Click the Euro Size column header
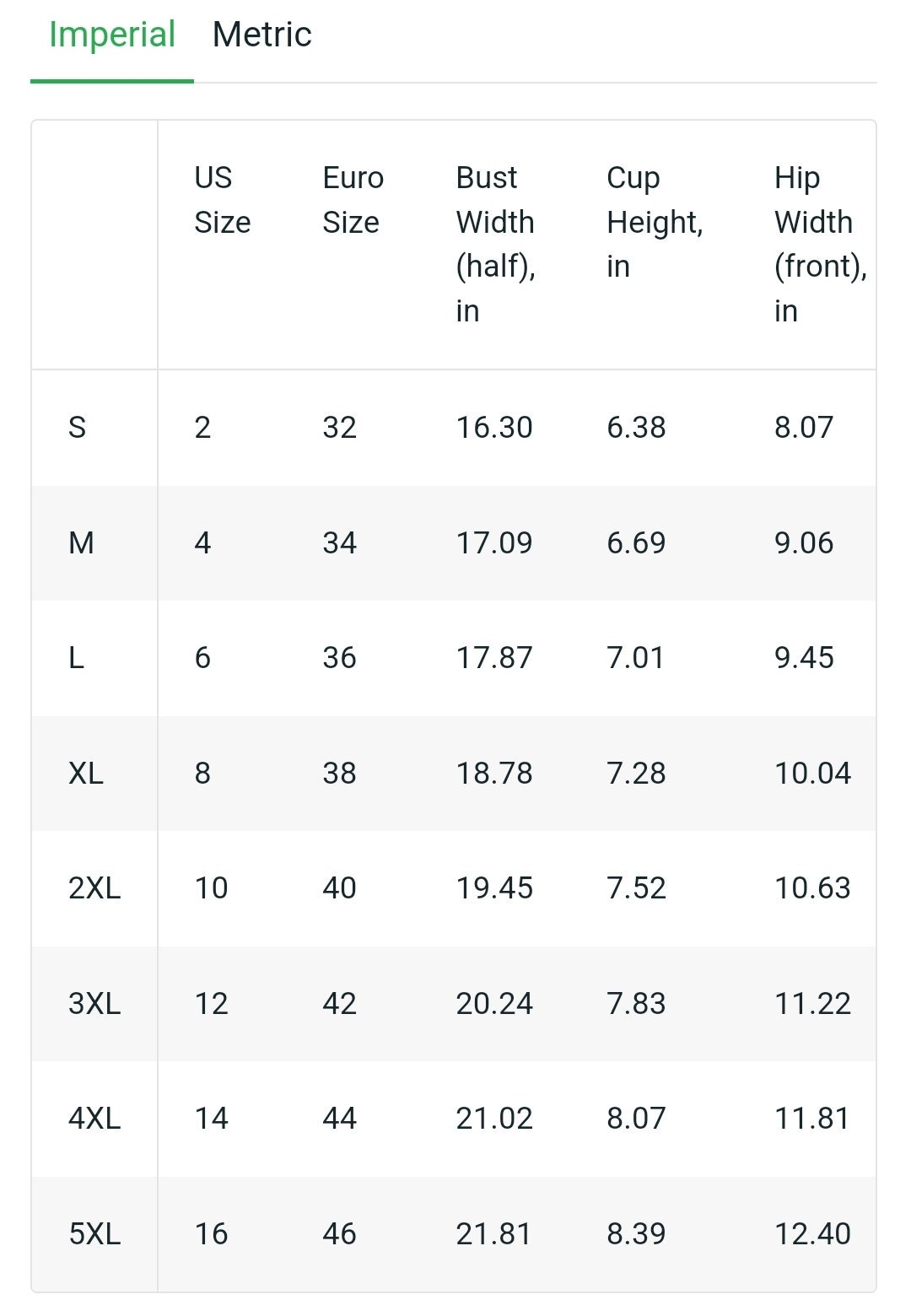 pos(353,200)
